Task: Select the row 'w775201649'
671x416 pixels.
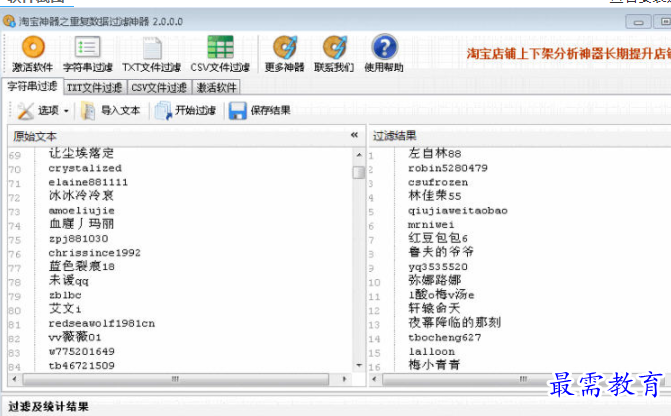Action: [x=81, y=352]
